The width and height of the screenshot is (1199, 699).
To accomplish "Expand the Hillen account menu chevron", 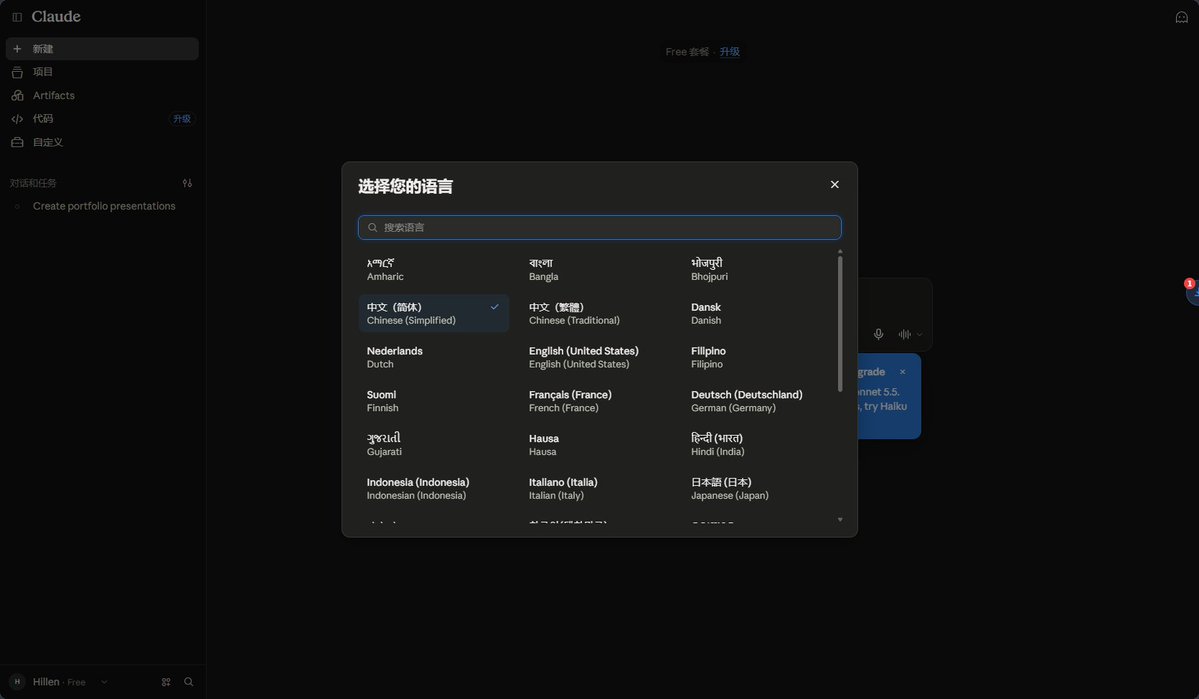I will pyautogui.click(x=104, y=682).
